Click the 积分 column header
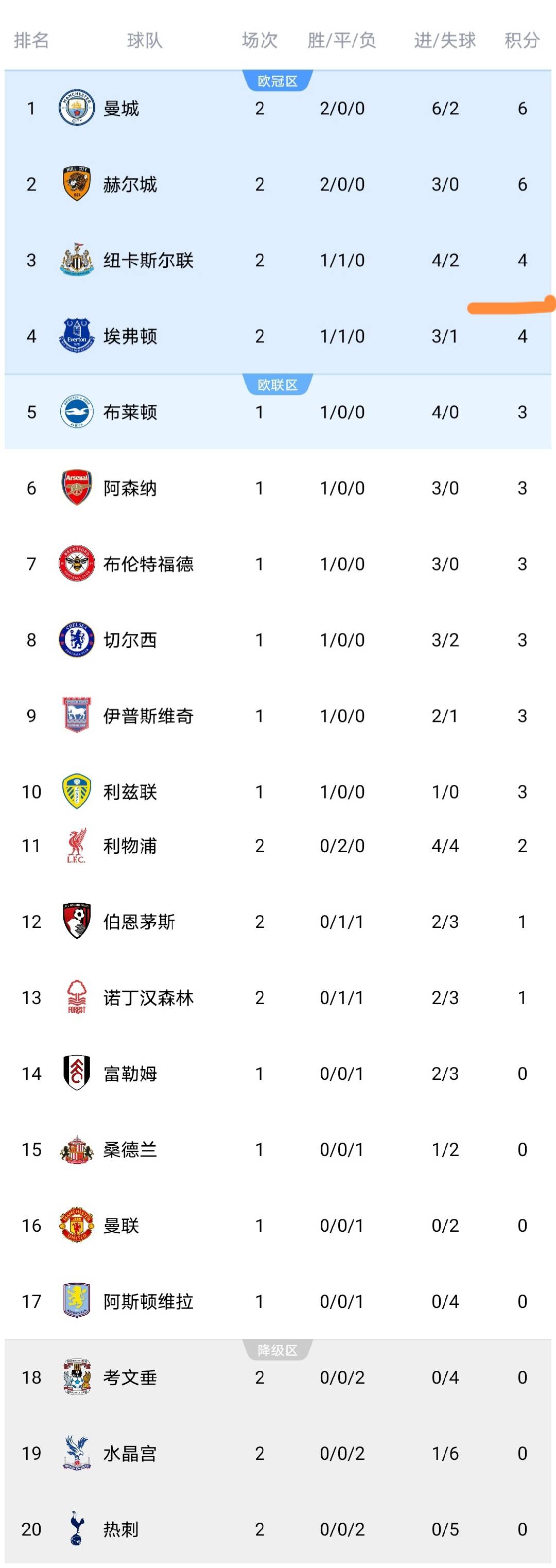Viewport: 556px width, 1568px height. pyautogui.click(x=522, y=40)
